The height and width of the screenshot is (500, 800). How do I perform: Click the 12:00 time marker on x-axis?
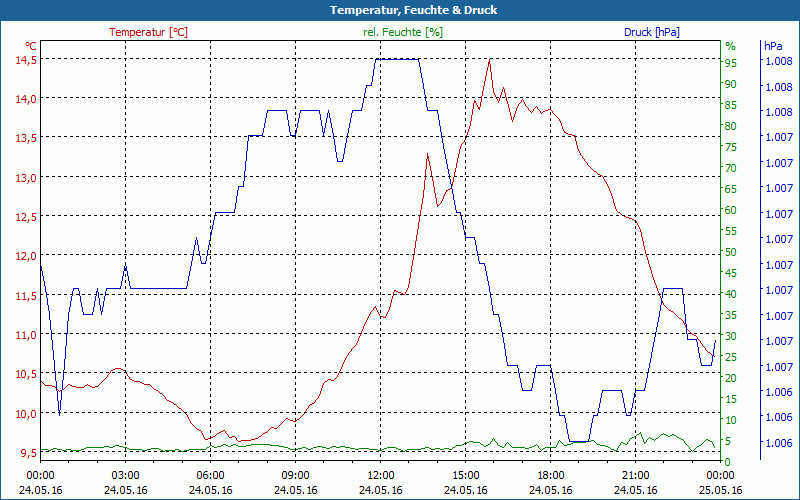(x=380, y=475)
